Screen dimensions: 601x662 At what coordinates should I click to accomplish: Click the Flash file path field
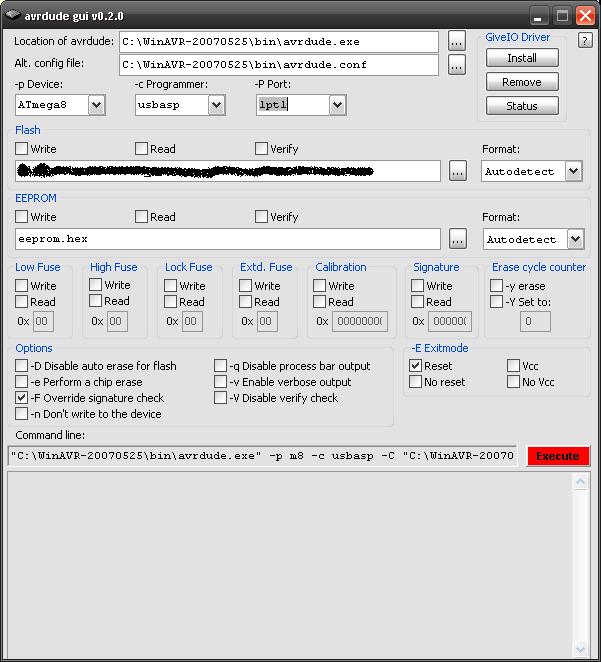(228, 171)
